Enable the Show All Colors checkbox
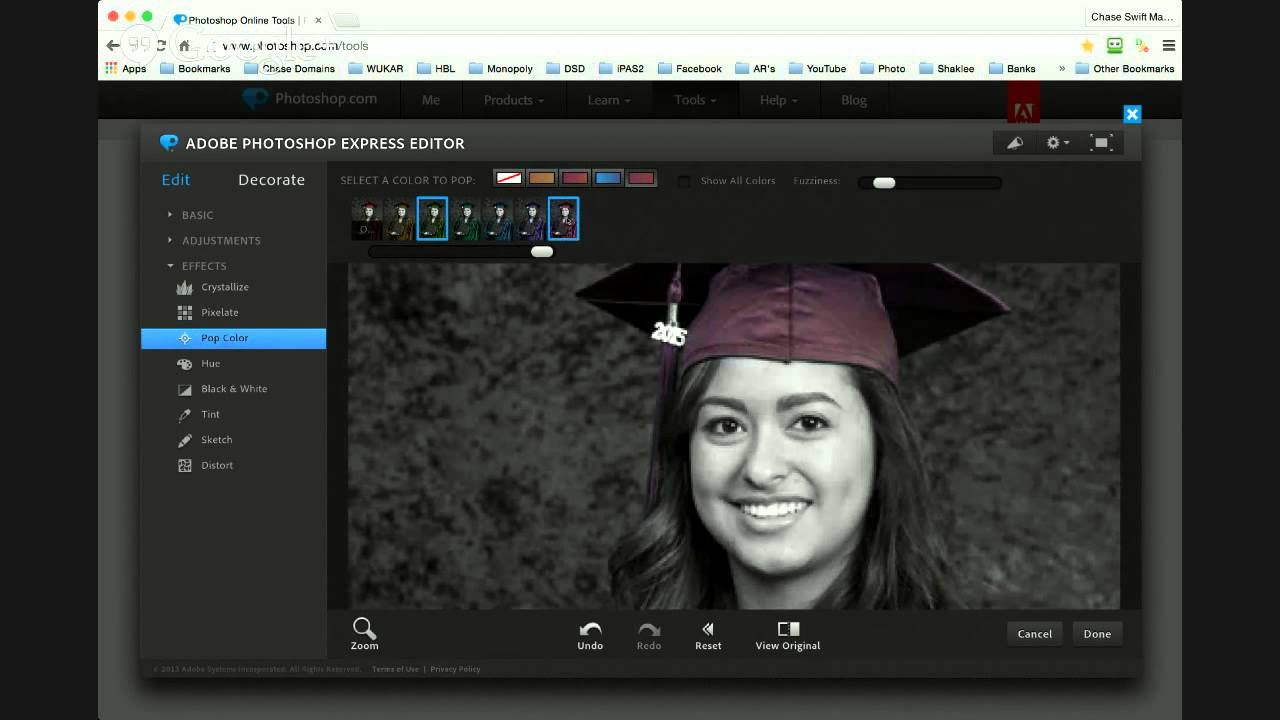Screen dimensions: 1280x720 pyautogui.click(x=685, y=181)
